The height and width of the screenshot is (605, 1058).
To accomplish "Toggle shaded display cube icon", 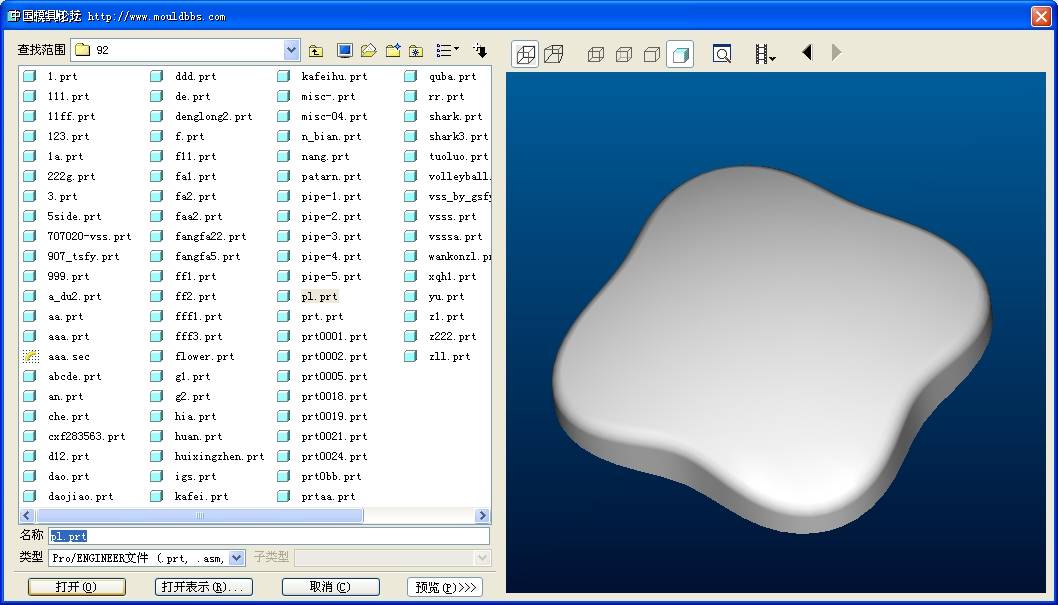I will coord(680,54).
